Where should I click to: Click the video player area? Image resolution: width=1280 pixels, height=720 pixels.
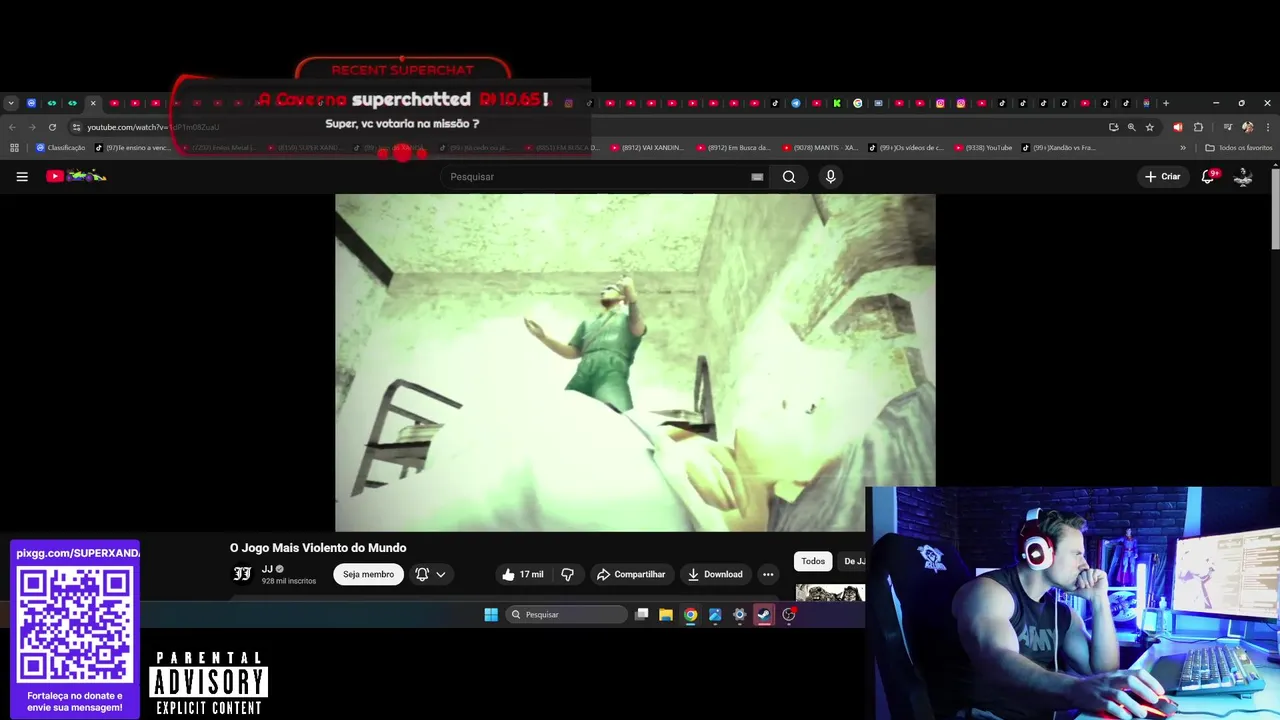pos(635,363)
